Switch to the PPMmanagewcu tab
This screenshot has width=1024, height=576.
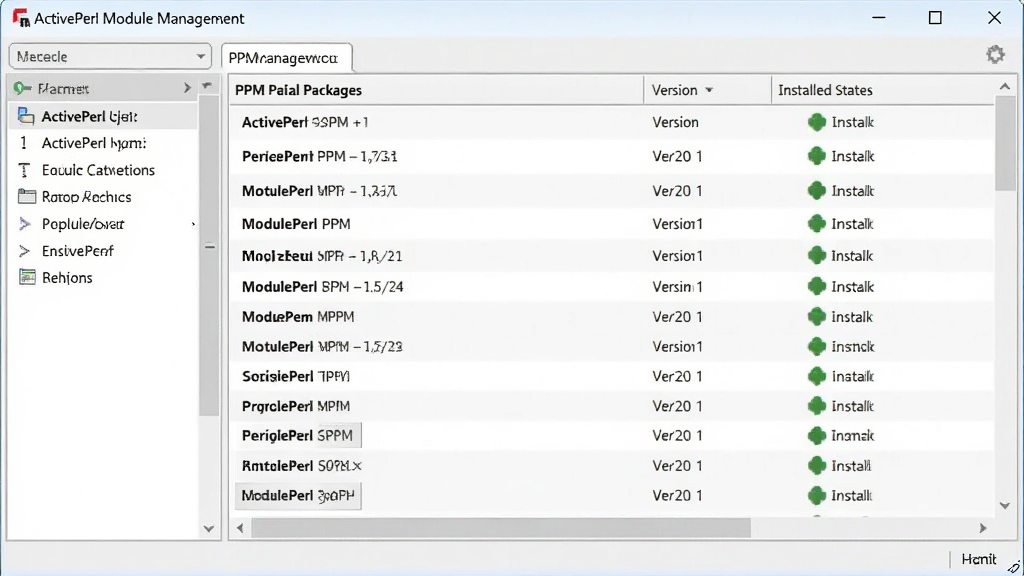(287, 58)
